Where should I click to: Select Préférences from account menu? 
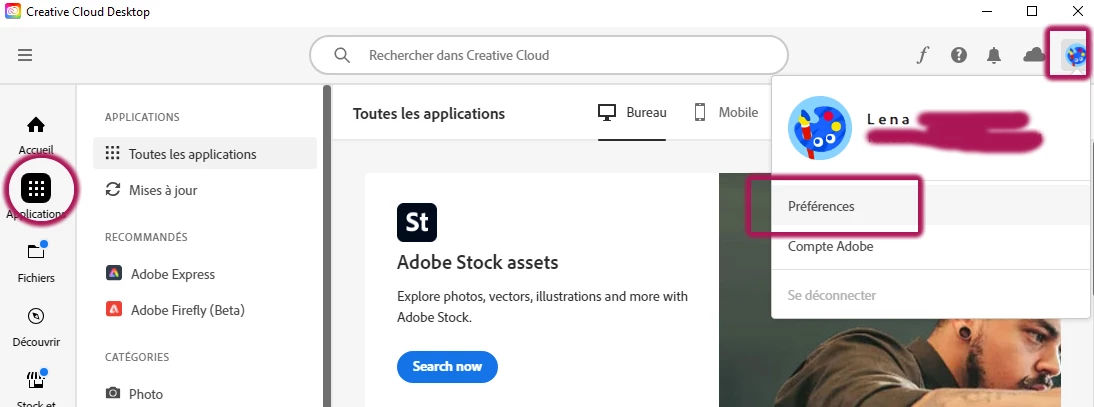pyautogui.click(x=821, y=206)
